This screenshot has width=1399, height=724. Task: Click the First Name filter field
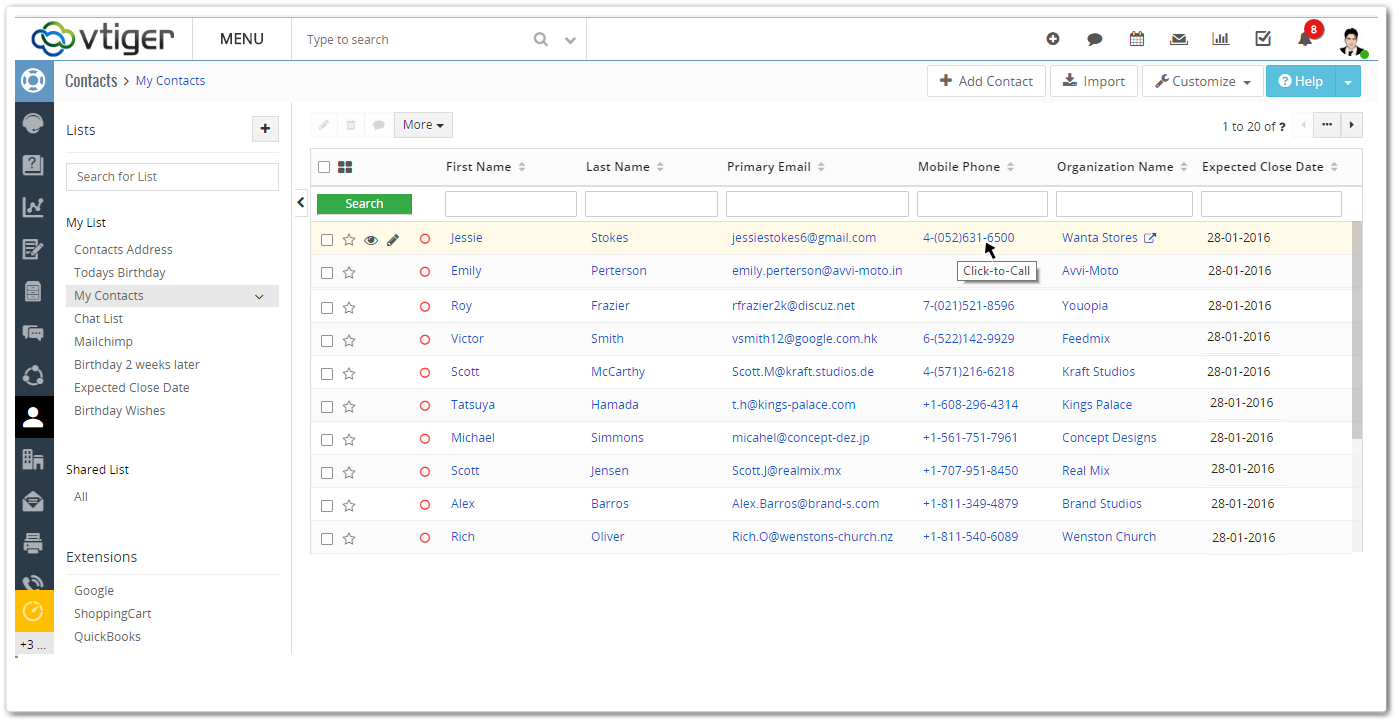[x=510, y=204]
